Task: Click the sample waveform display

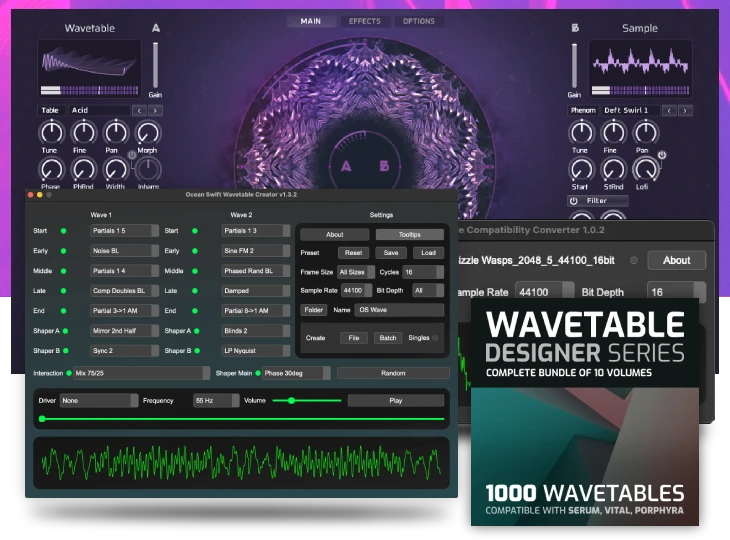Action: [640, 61]
